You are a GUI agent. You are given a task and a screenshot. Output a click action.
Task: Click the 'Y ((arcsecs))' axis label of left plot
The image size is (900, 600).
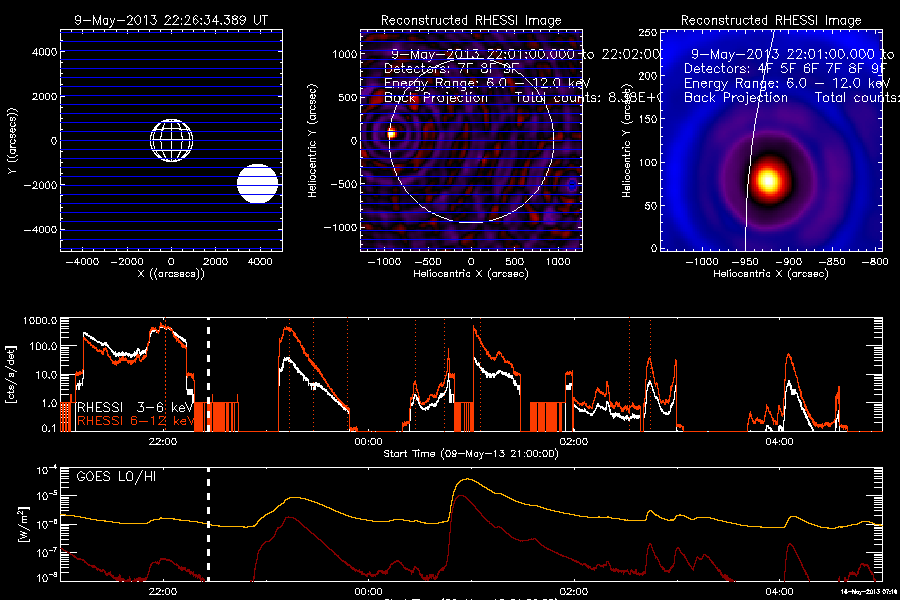pos(11,141)
